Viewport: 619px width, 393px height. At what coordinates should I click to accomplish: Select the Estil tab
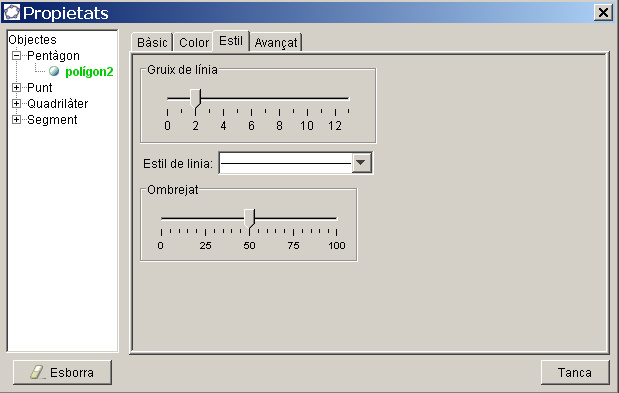[x=231, y=41]
